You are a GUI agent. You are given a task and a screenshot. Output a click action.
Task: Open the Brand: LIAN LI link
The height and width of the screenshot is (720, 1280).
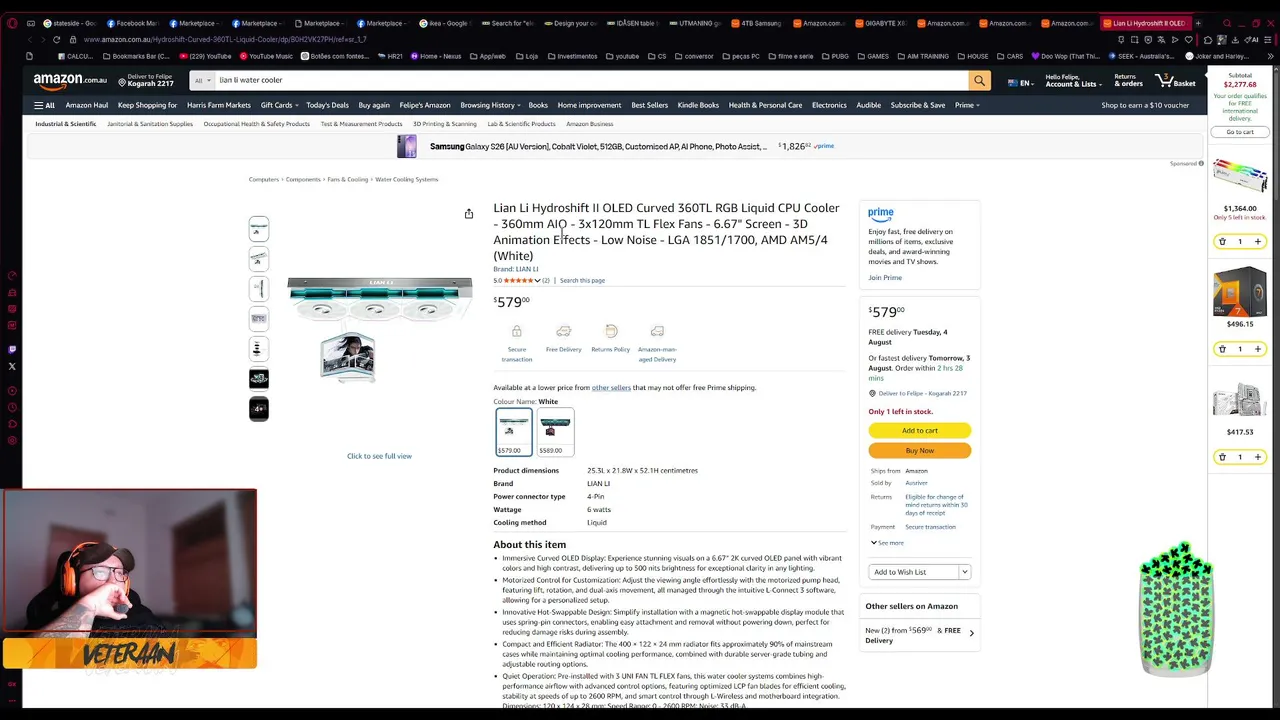tap(516, 269)
